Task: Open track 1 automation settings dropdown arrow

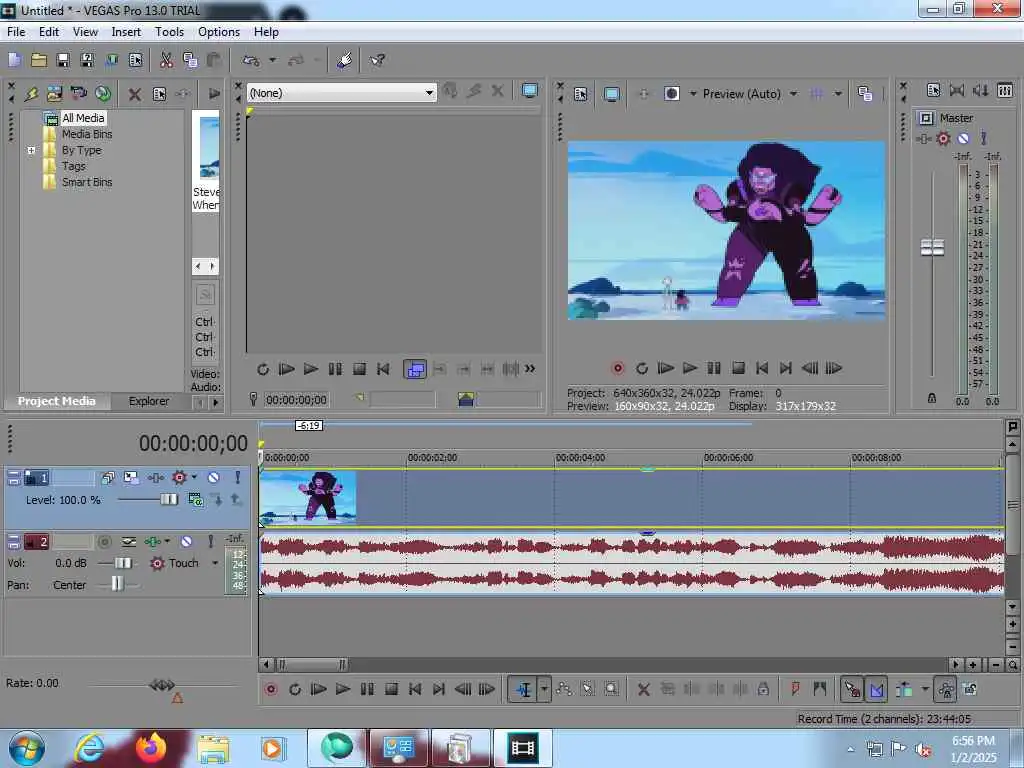Action: click(194, 477)
